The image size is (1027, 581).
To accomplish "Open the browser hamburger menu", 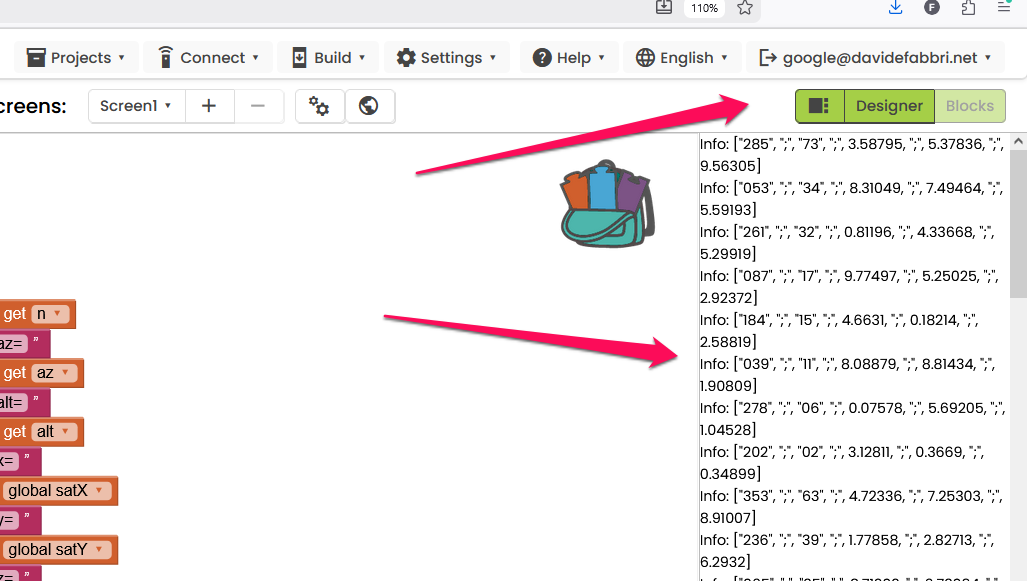I will point(1003,8).
